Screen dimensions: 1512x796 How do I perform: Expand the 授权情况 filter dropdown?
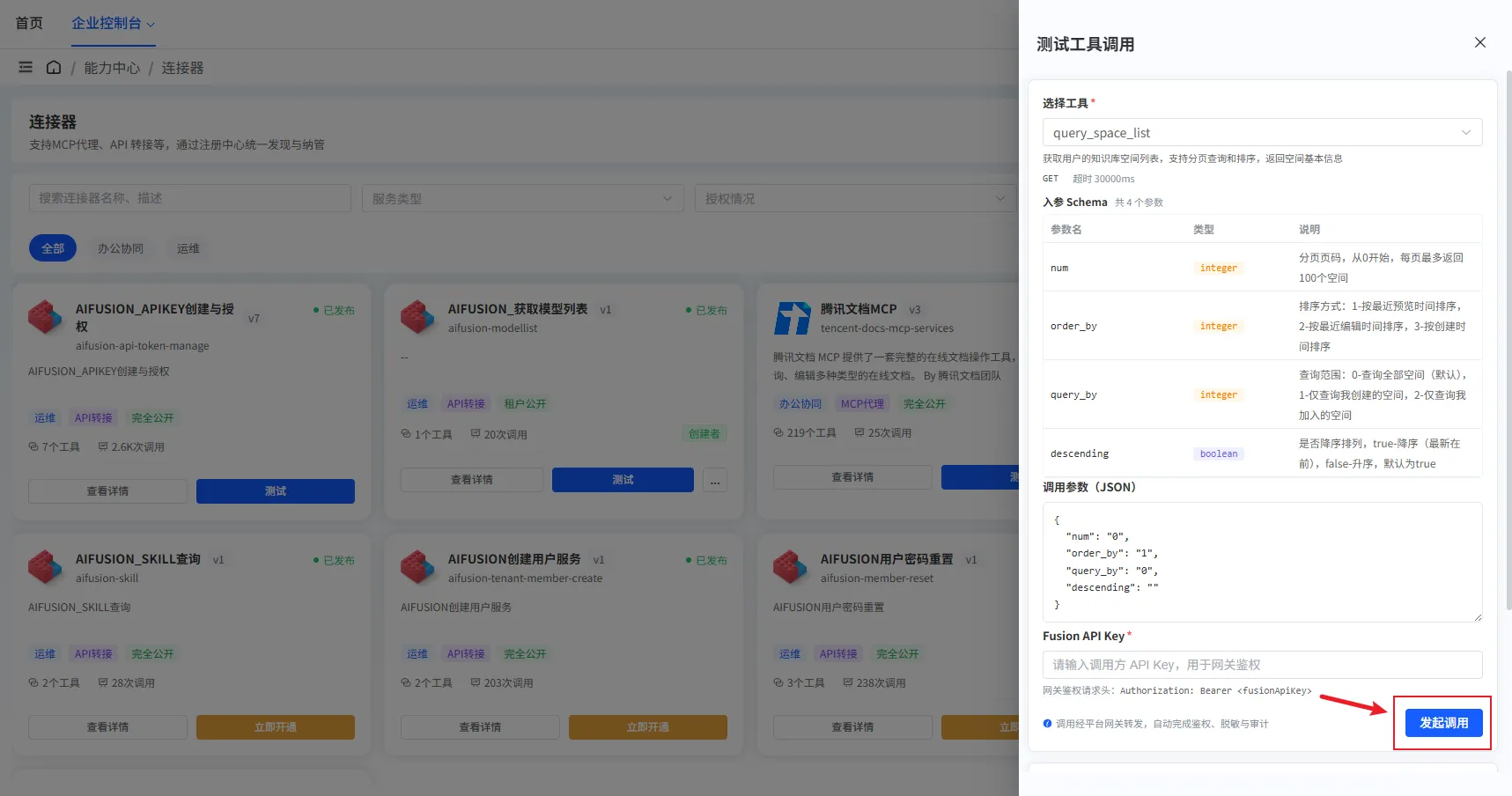click(x=855, y=198)
